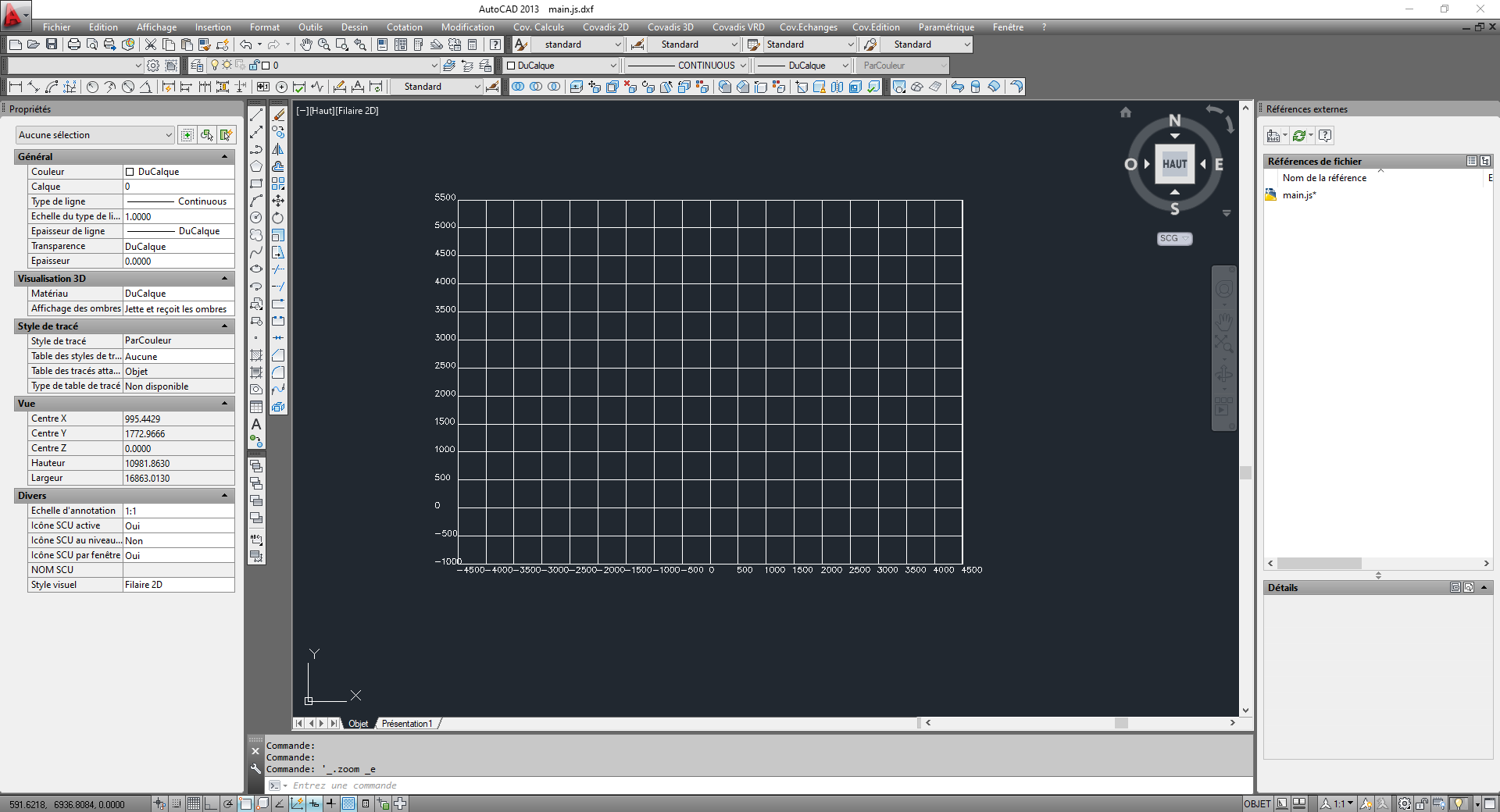
Task: Select the Line tool
Action: pyautogui.click(x=255, y=115)
